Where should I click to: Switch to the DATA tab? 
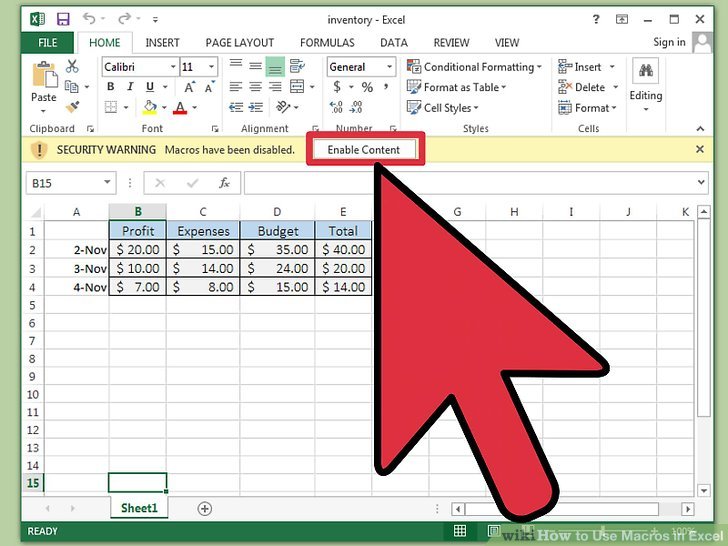(x=394, y=43)
